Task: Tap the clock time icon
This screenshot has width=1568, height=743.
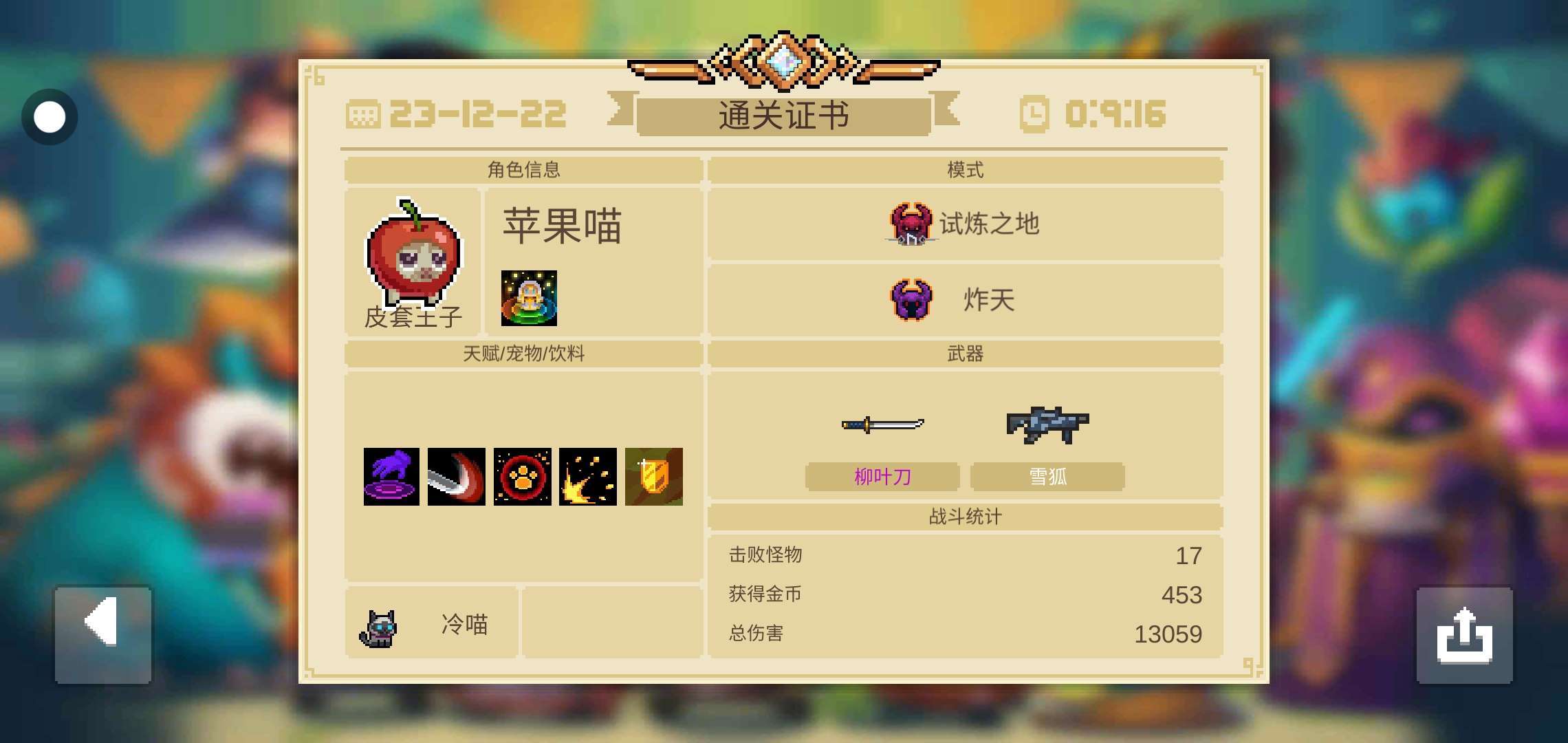Action: [x=1034, y=114]
